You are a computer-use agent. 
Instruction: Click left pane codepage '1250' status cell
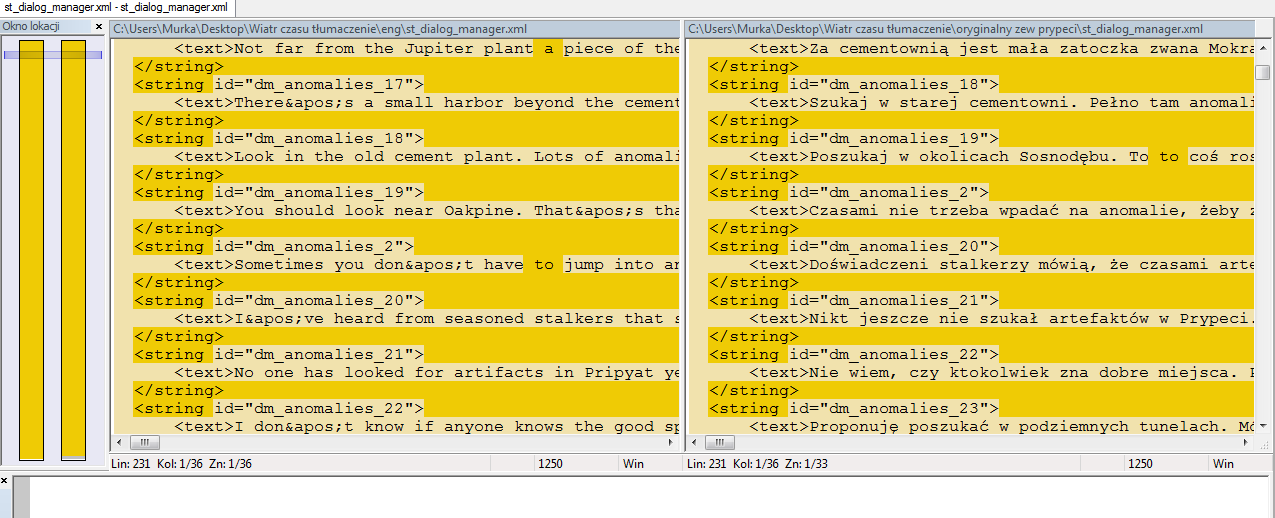[x=551, y=464]
